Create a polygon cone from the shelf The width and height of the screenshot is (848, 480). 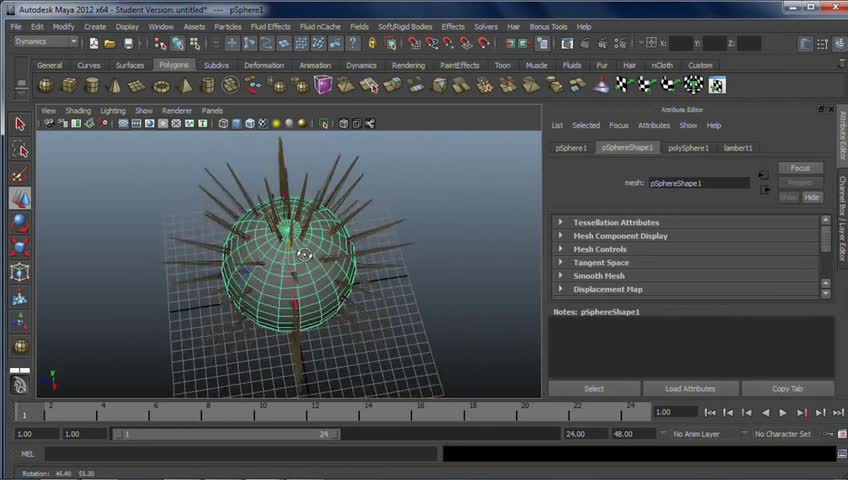pyautogui.click(x=115, y=86)
